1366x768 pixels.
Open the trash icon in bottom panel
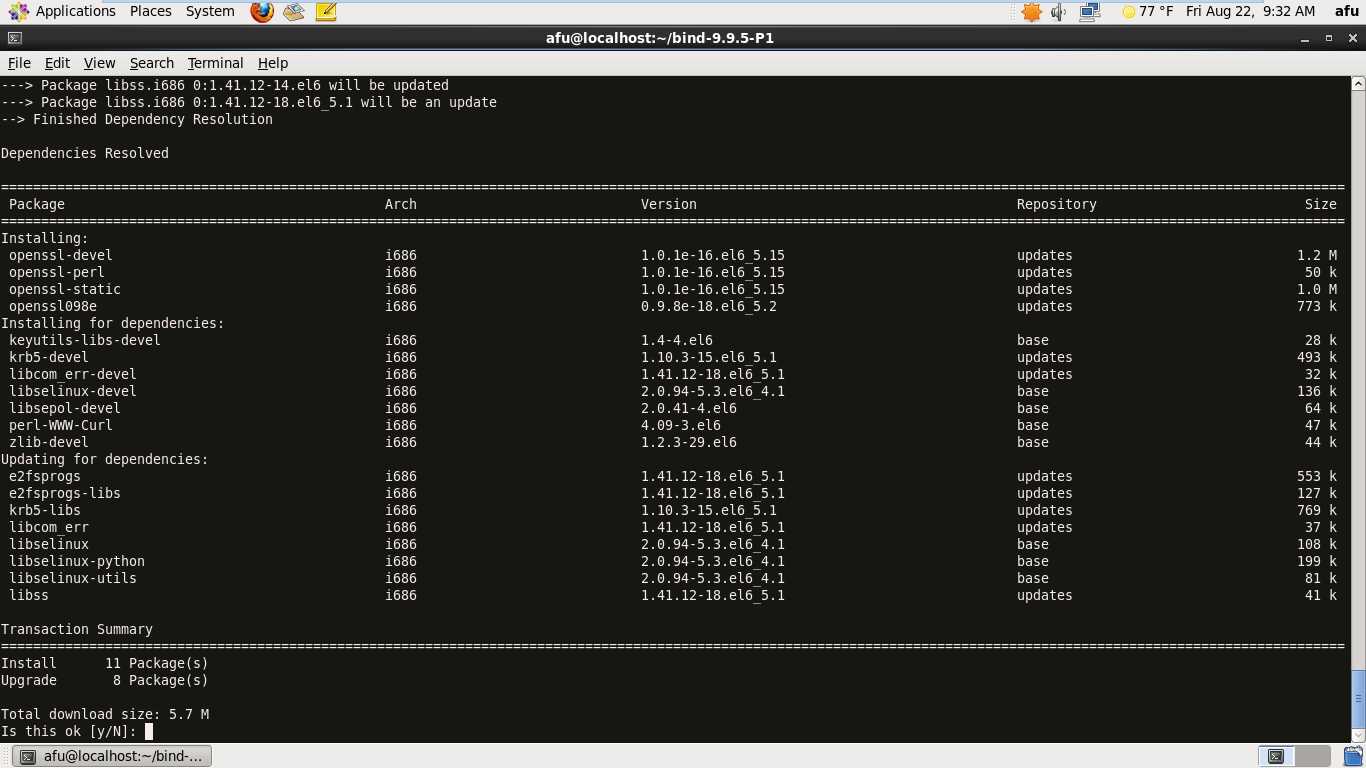[1352, 756]
